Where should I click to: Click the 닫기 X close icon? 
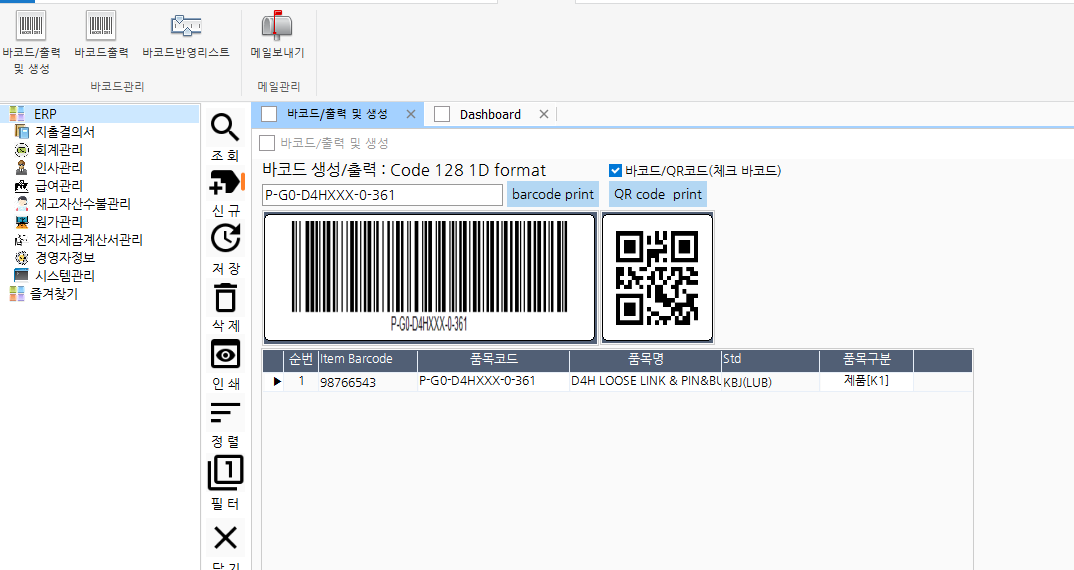point(225,538)
